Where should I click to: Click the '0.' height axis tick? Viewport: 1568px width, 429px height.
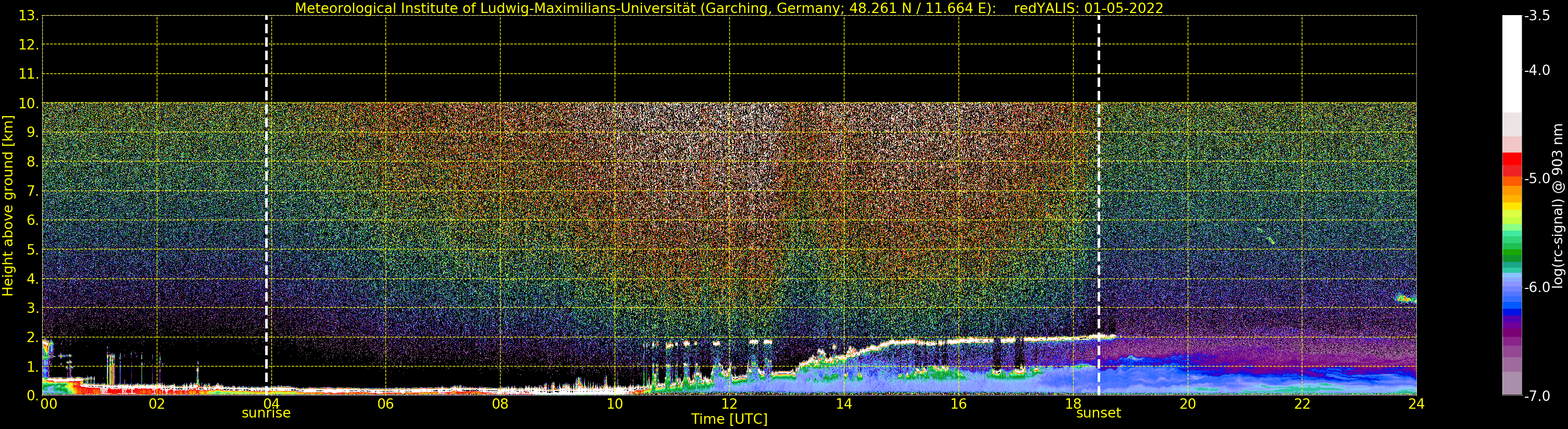[33, 396]
